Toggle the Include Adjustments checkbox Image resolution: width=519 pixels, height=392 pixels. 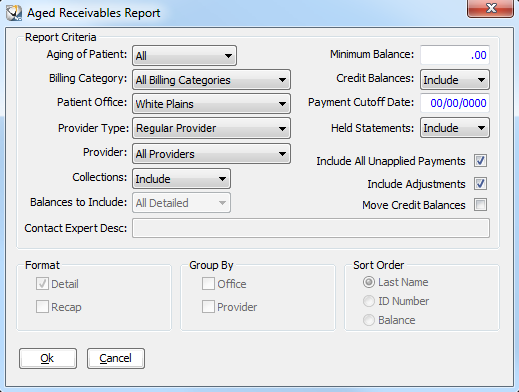coord(480,184)
